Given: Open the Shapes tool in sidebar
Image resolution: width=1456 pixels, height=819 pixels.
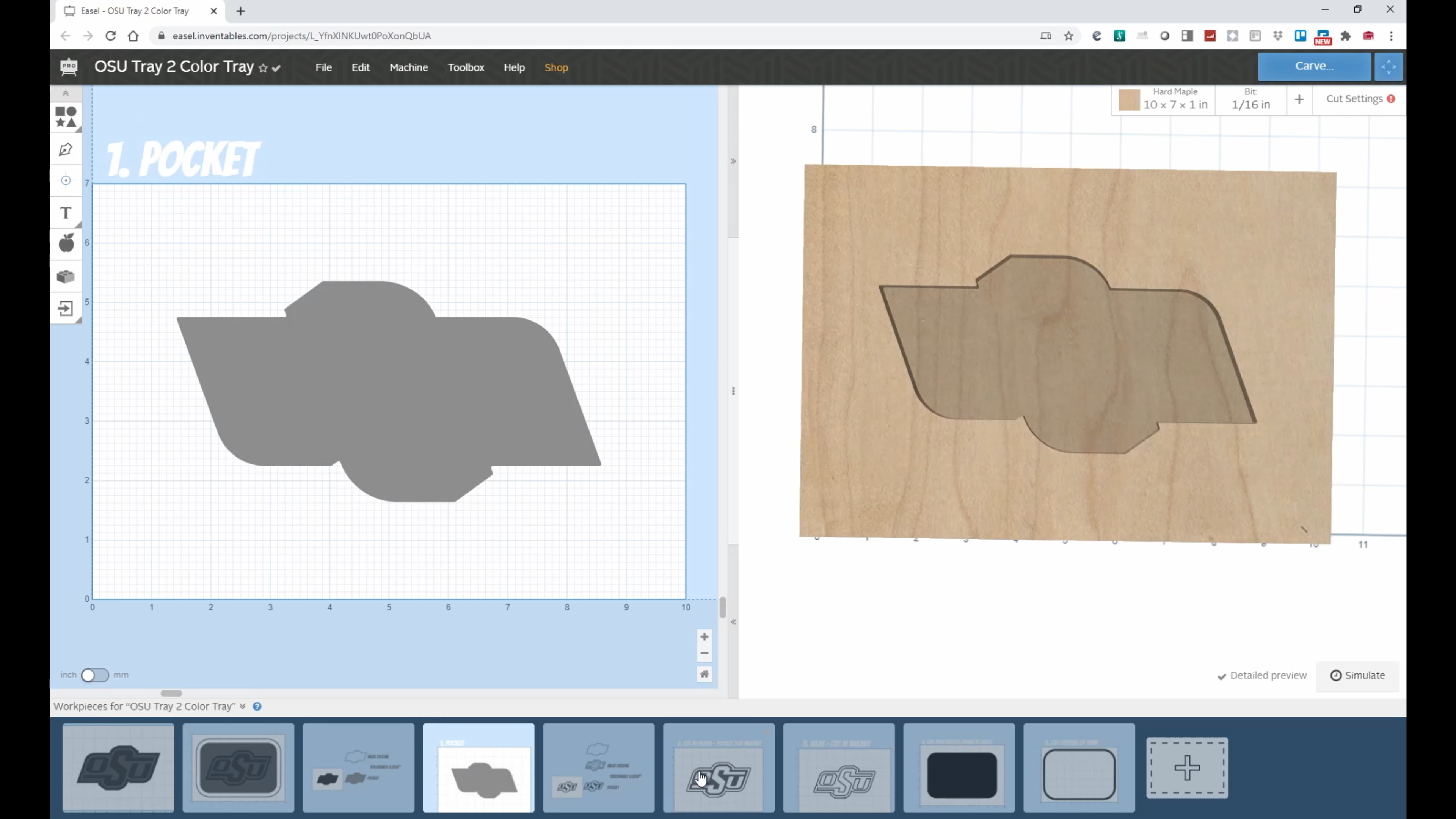Looking at the screenshot, I should point(66,117).
